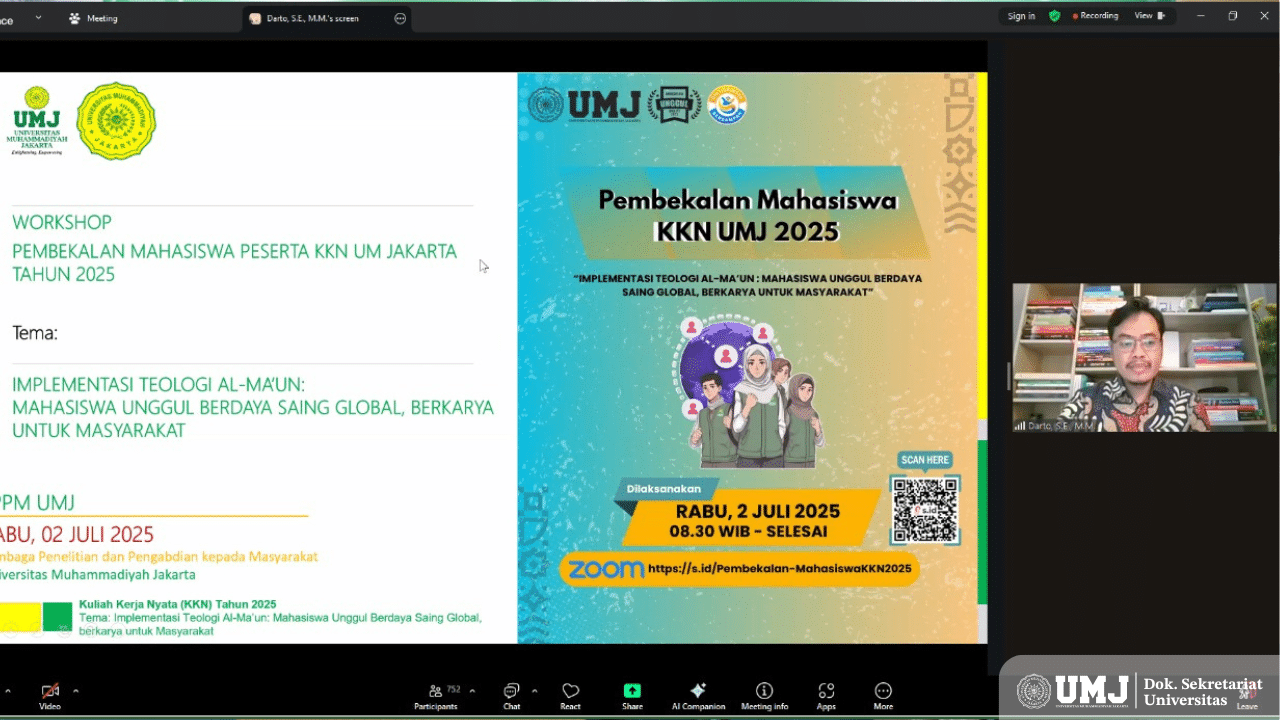The width and height of the screenshot is (1280, 720).
Task: Click the "IMPLEMENTASI TEOLOGI AL-MA'UN:" line
Action: (x=159, y=384)
